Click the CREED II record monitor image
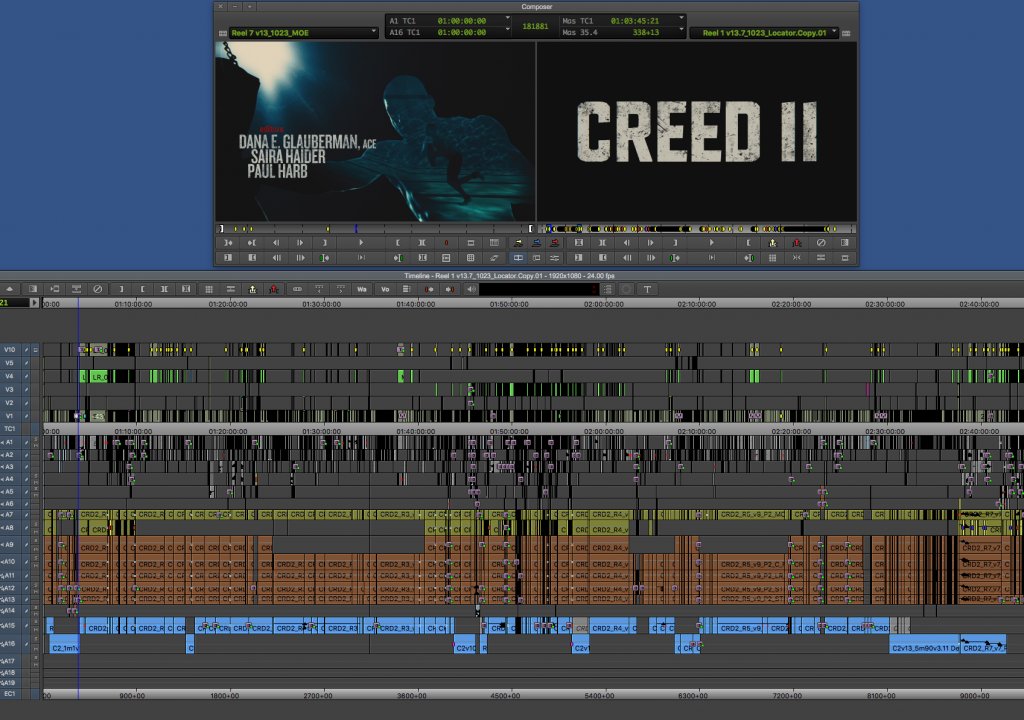 [x=697, y=131]
